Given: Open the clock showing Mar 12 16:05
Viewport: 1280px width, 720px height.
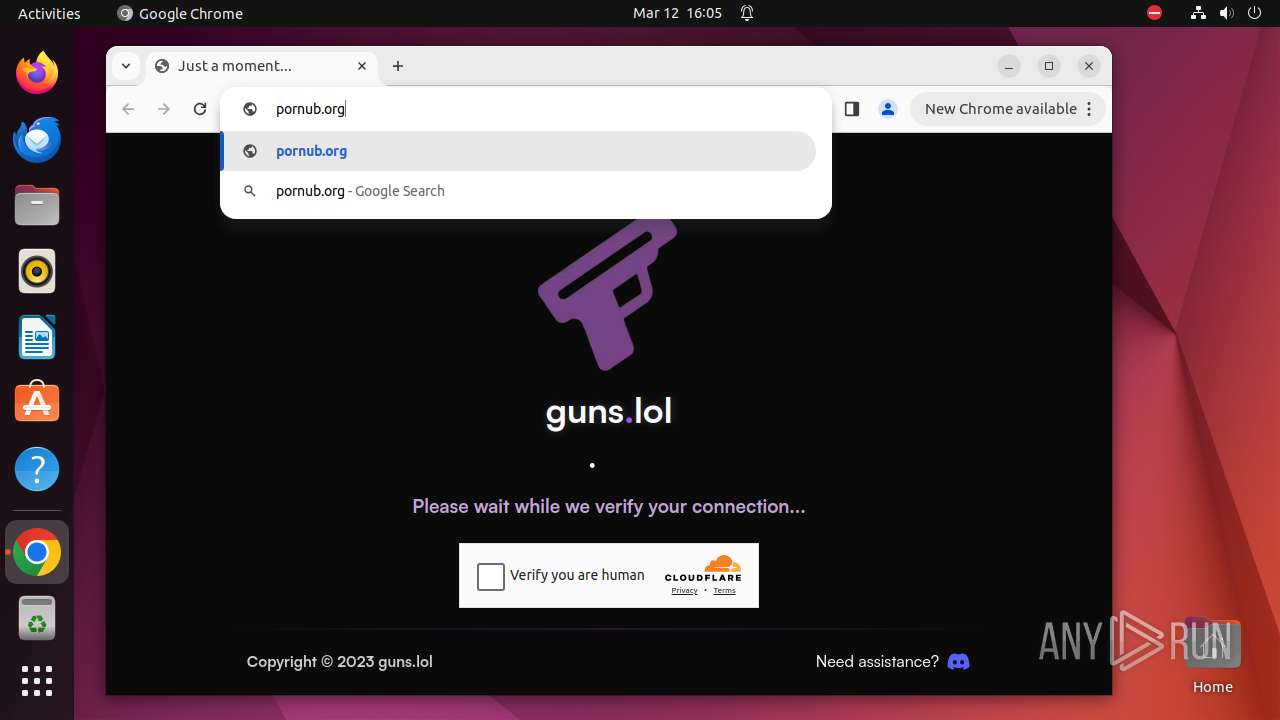Looking at the screenshot, I should 677,13.
